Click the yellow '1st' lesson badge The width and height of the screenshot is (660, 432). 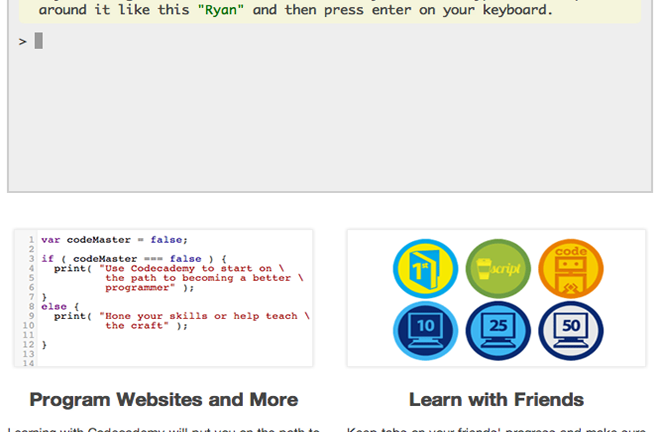tap(426, 270)
